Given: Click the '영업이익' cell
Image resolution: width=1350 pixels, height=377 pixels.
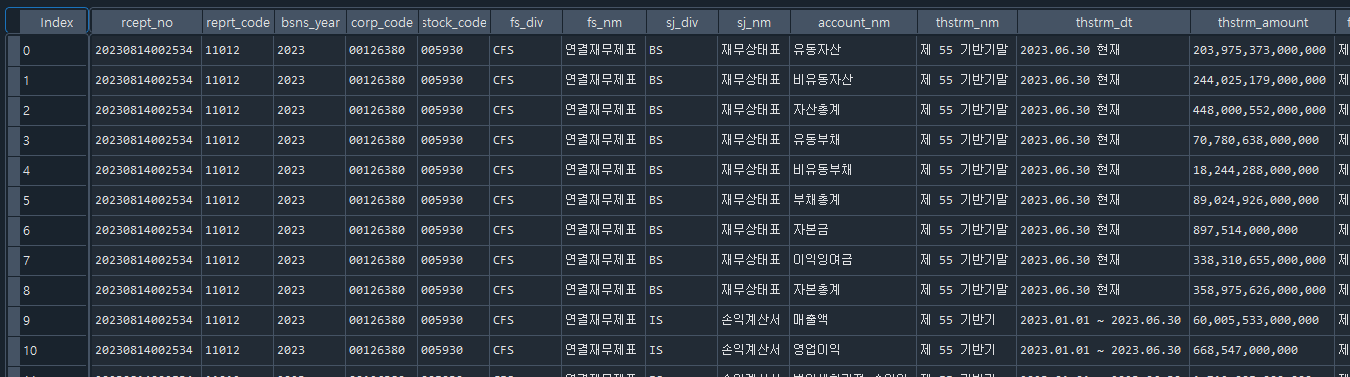Looking at the screenshot, I should 853,350.
